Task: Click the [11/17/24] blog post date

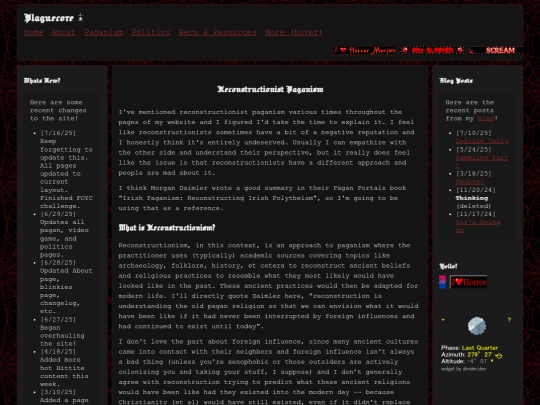Action: 476,214
